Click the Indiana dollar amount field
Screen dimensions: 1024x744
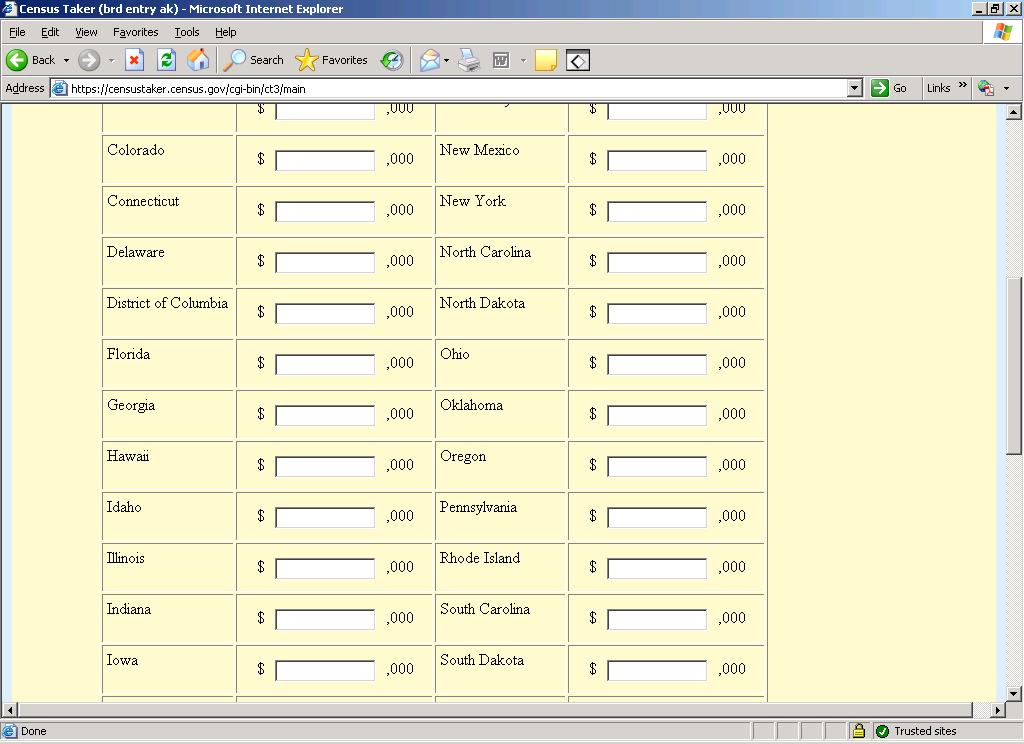click(x=325, y=619)
